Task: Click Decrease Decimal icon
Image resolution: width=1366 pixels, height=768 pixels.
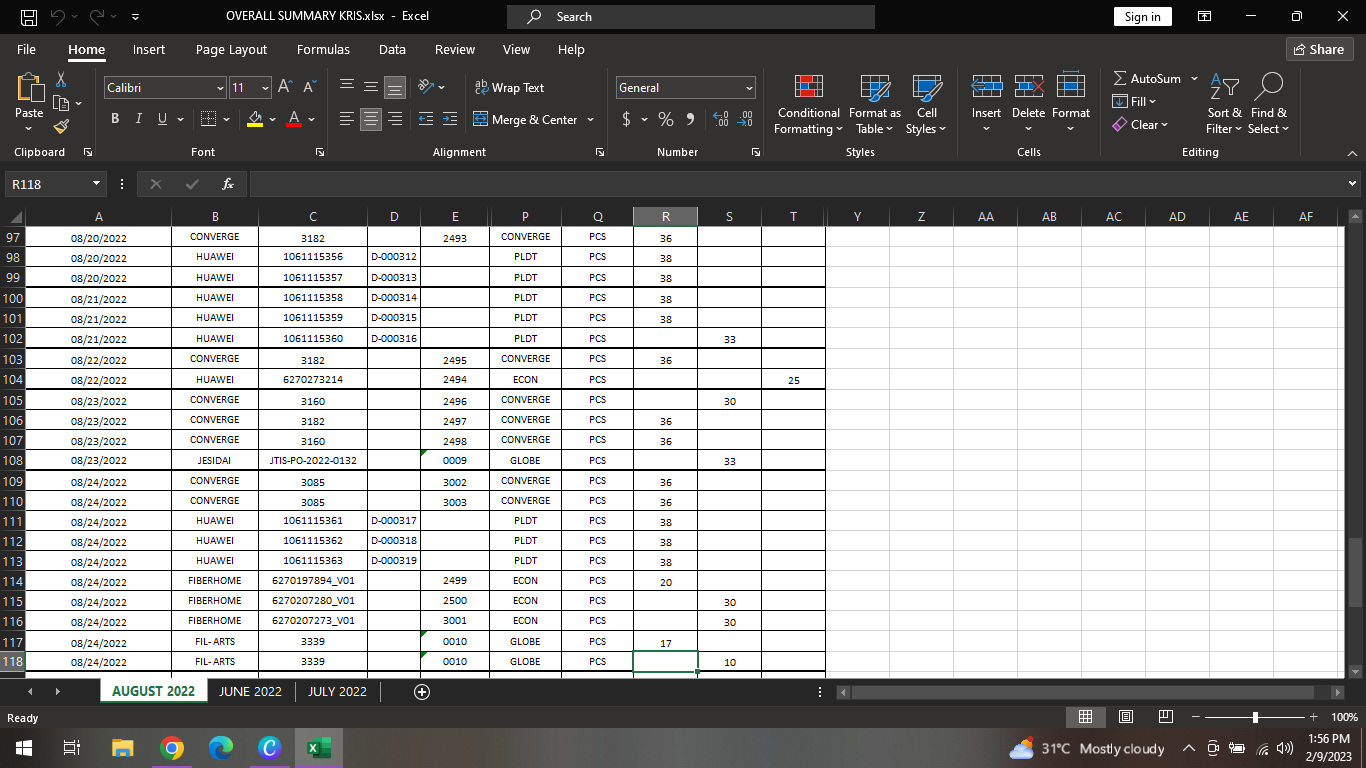Action: [745, 120]
